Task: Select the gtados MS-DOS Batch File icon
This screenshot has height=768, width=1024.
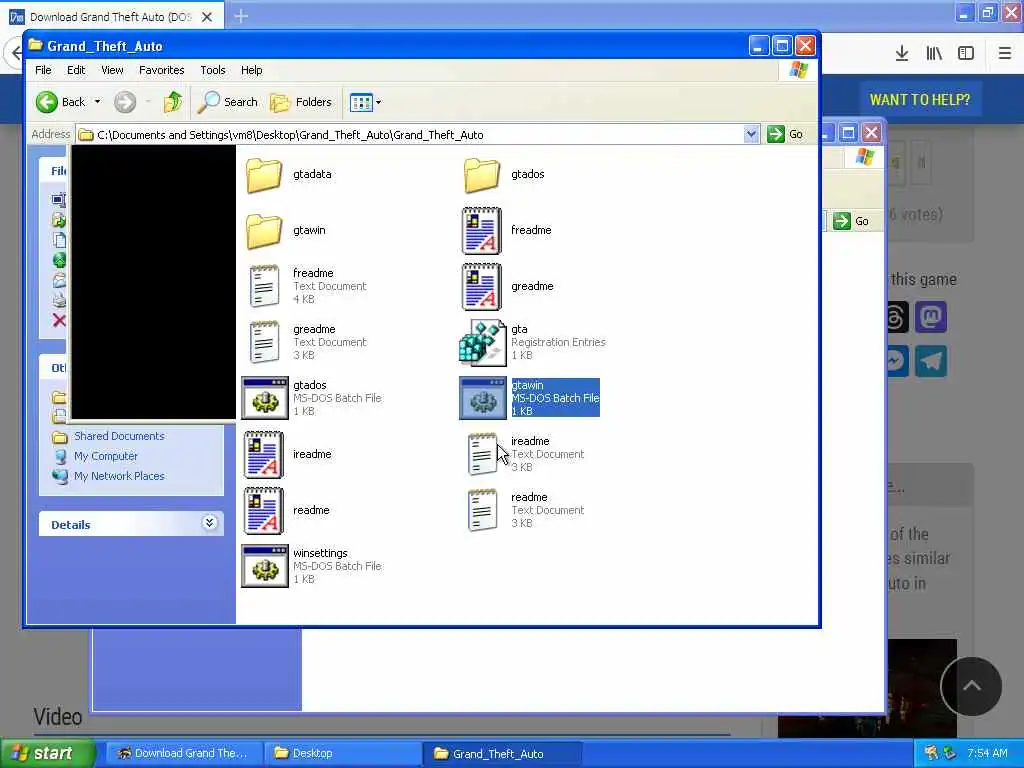Action: tap(265, 398)
